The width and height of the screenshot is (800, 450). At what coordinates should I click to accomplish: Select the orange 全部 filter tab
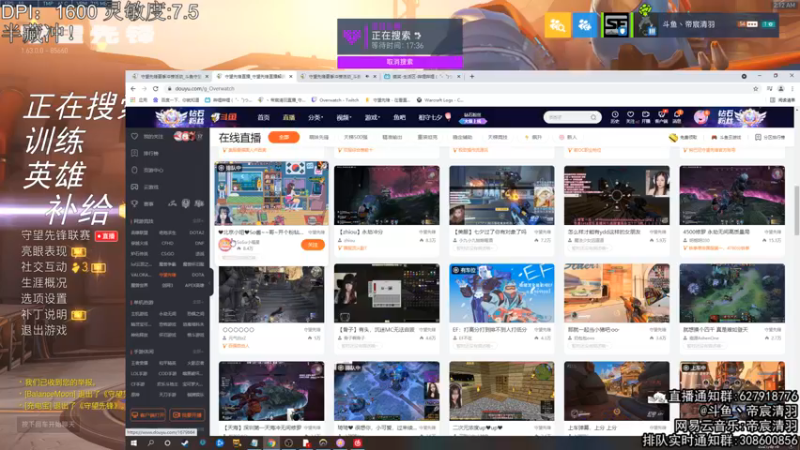284,137
